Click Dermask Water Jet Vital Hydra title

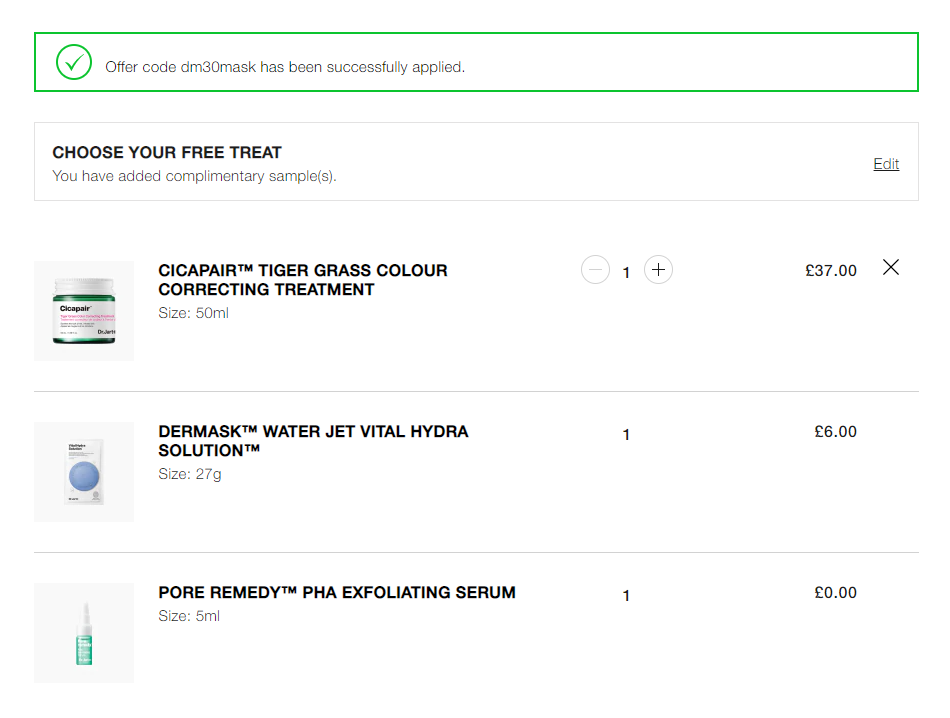(313, 441)
